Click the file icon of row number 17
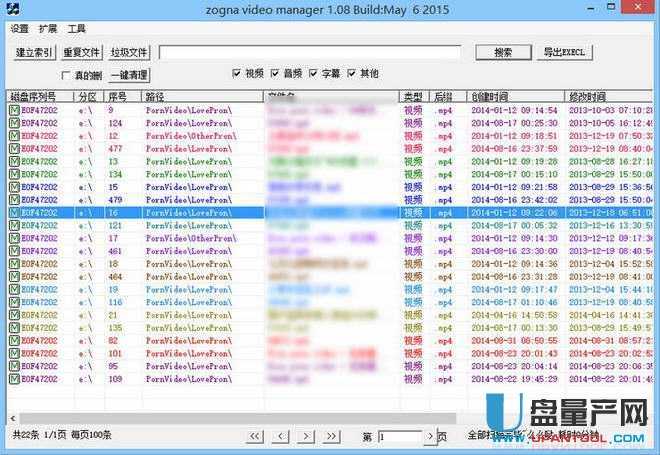 click(14, 238)
